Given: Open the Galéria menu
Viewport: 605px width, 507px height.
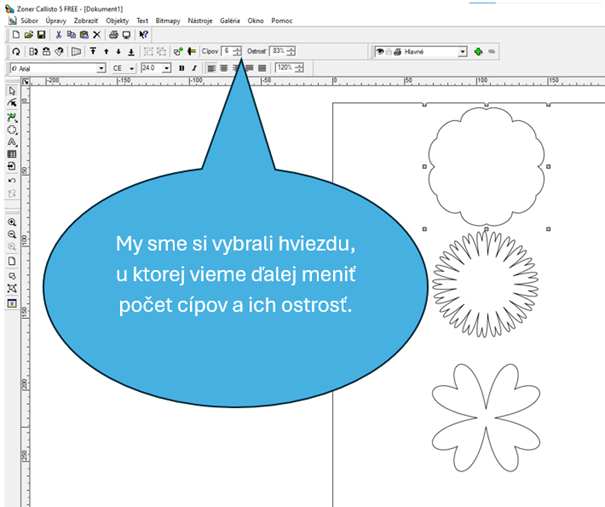Looking at the screenshot, I should pyautogui.click(x=230, y=20).
